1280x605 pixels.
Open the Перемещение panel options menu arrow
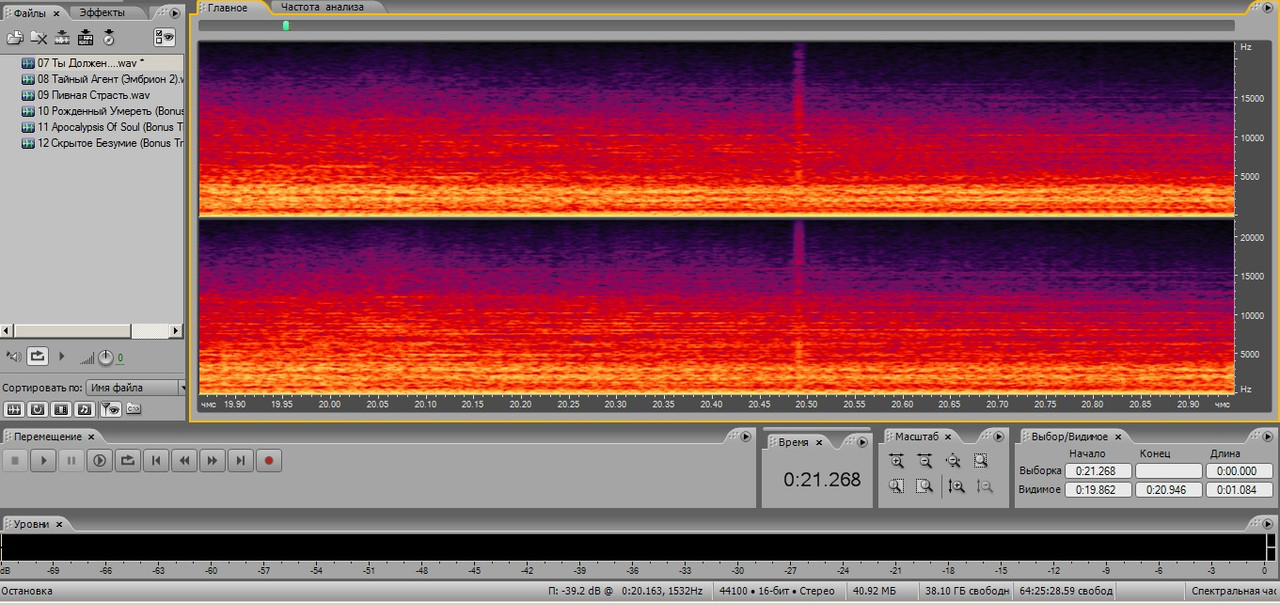(745, 437)
